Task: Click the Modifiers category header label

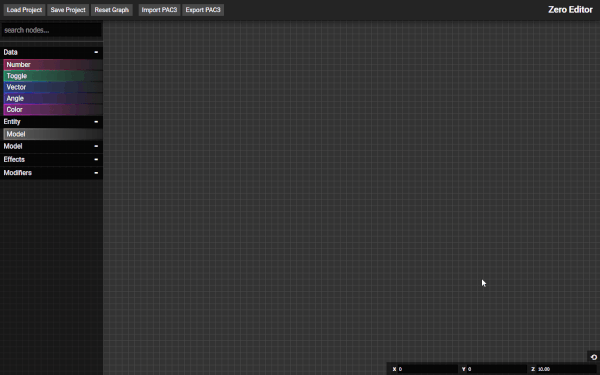Action: tap(18, 173)
